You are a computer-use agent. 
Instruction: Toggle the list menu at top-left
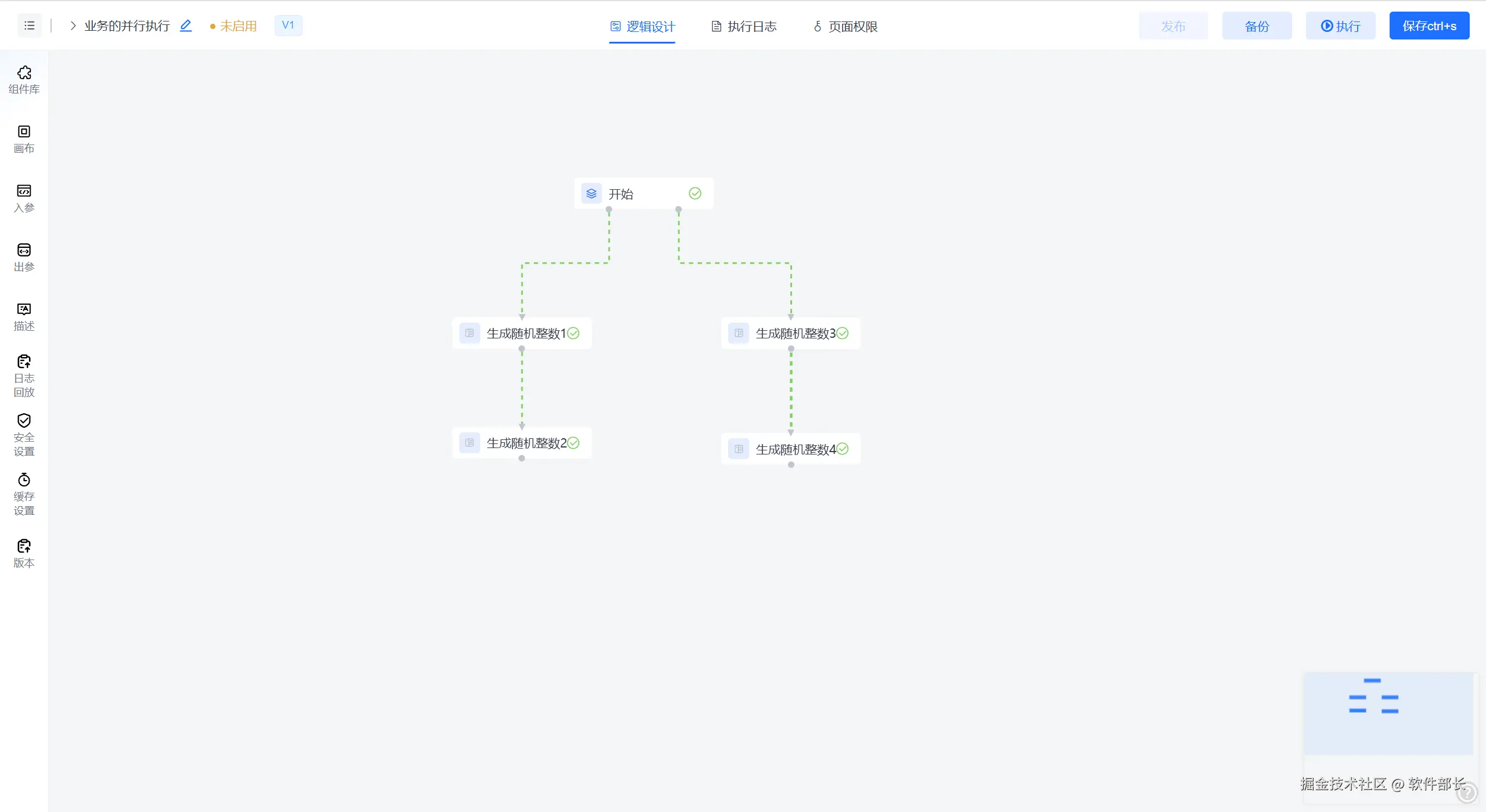point(30,26)
